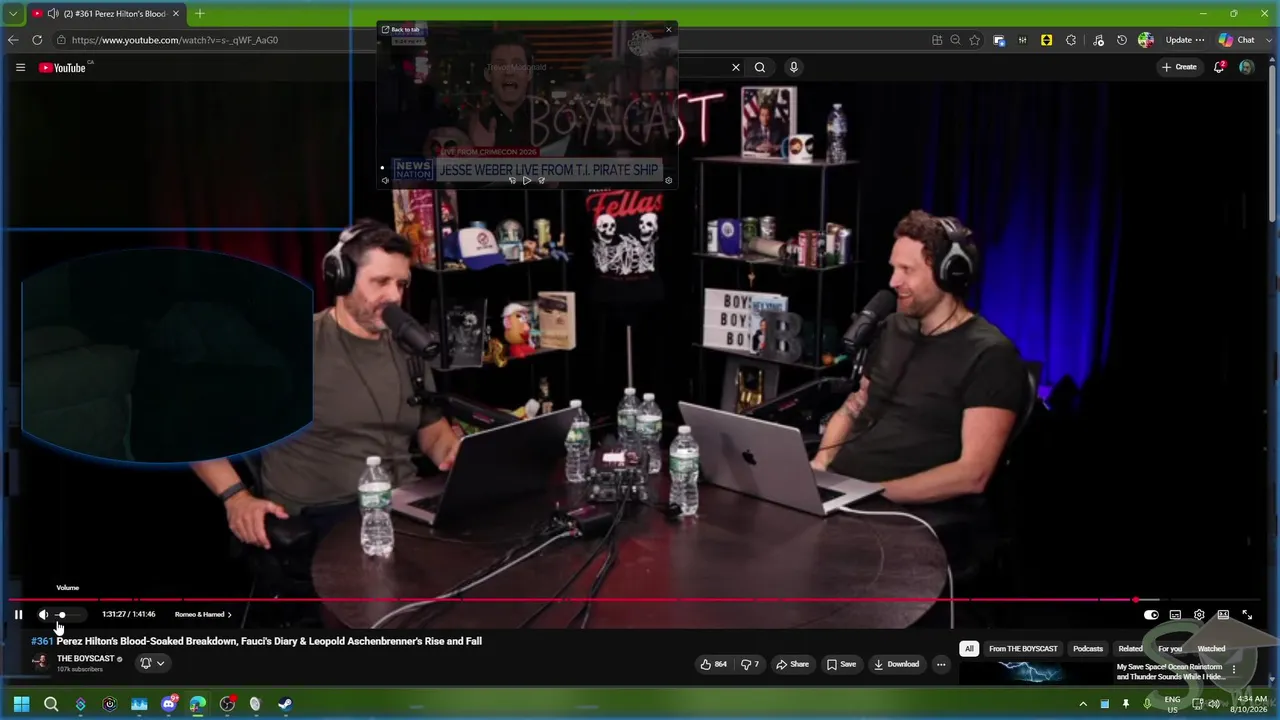The image size is (1280, 720).
Task: Go back in the browser
Action: point(13,40)
